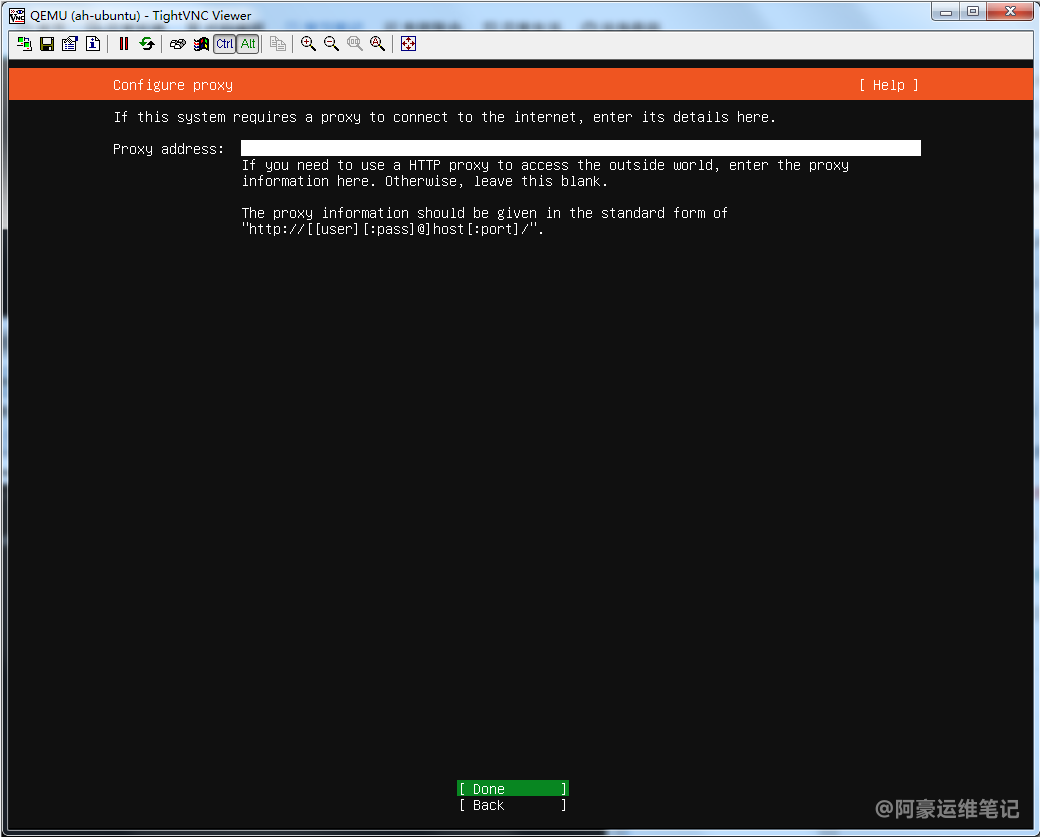Refresh the remote screen with the green arrows icon
The height and width of the screenshot is (837, 1040).
pos(147,44)
